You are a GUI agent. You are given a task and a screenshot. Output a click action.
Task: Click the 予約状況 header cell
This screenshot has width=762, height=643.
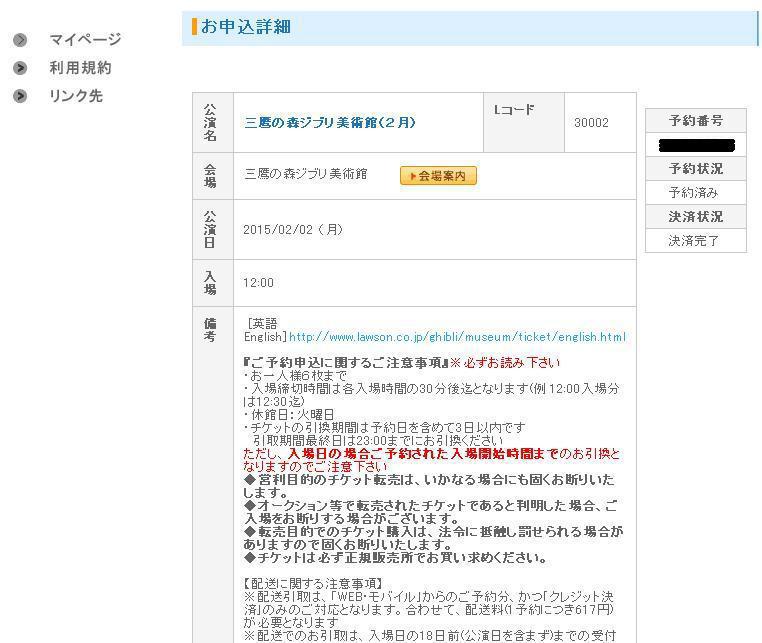tap(695, 169)
